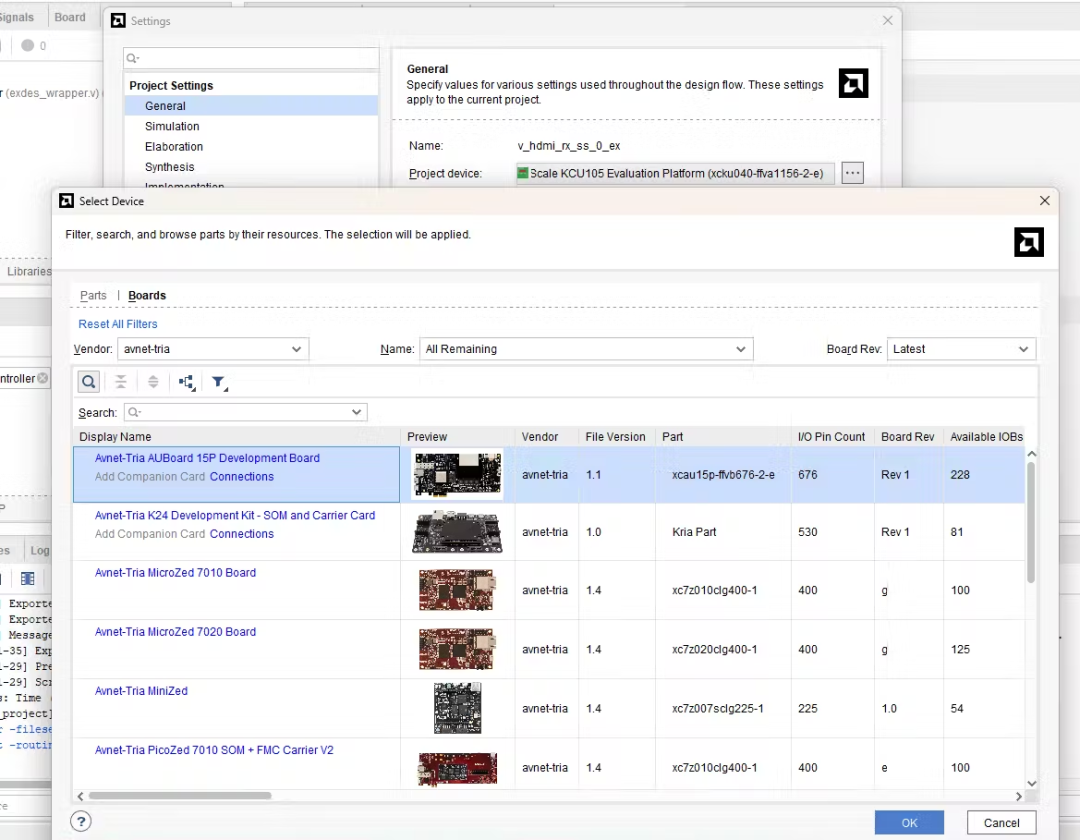Open the Vendor dropdown showing avnet-tria
1080x840 pixels.
(x=213, y=349)
